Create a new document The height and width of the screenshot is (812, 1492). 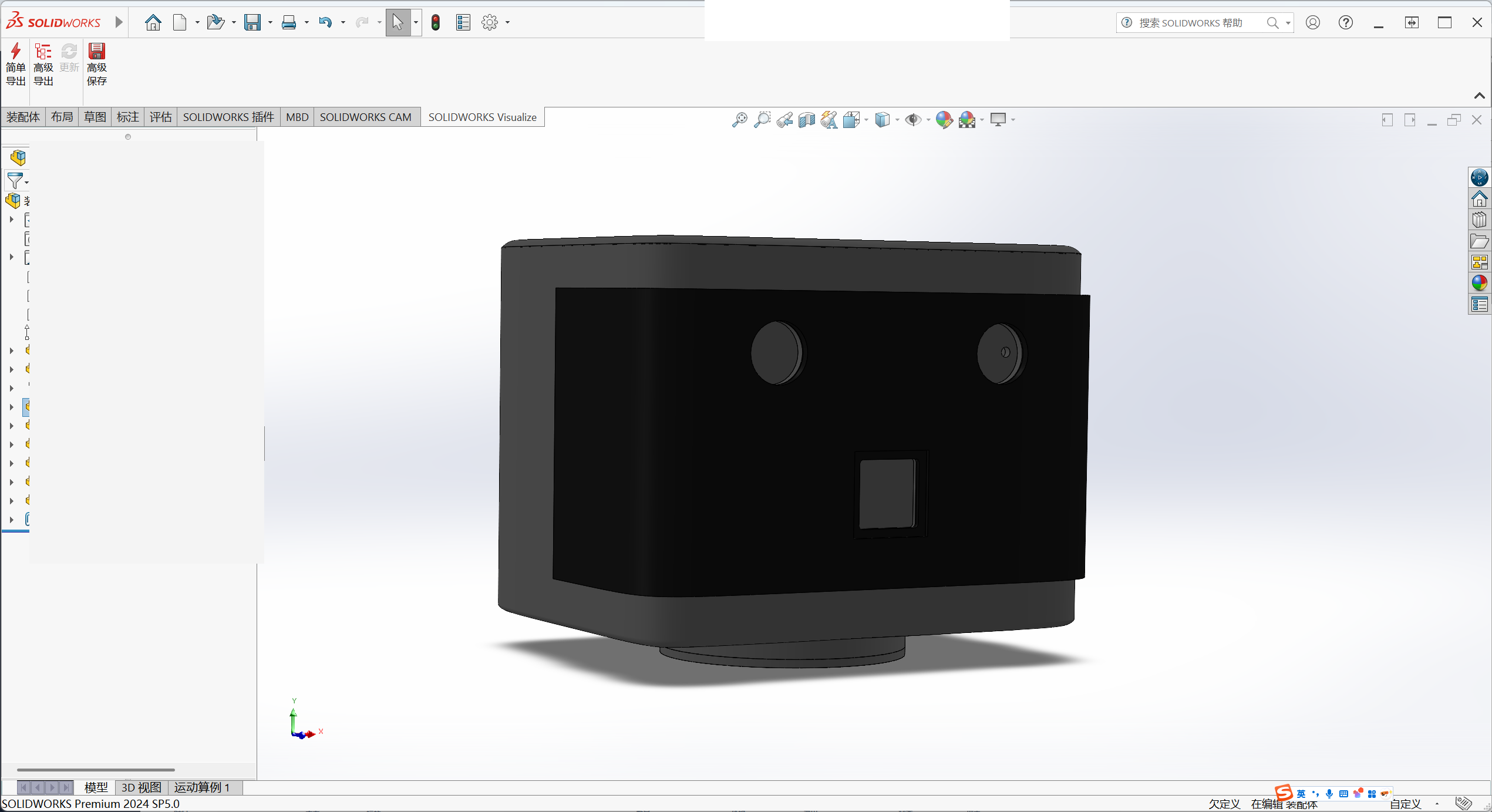pos(180,22)
